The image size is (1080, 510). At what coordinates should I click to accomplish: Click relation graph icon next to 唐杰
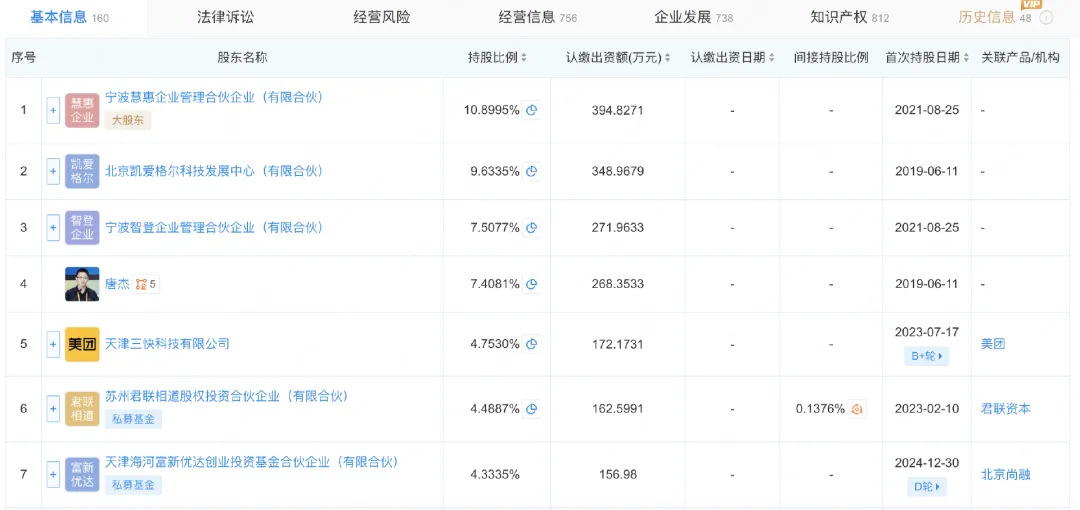(x=146, y=284)
